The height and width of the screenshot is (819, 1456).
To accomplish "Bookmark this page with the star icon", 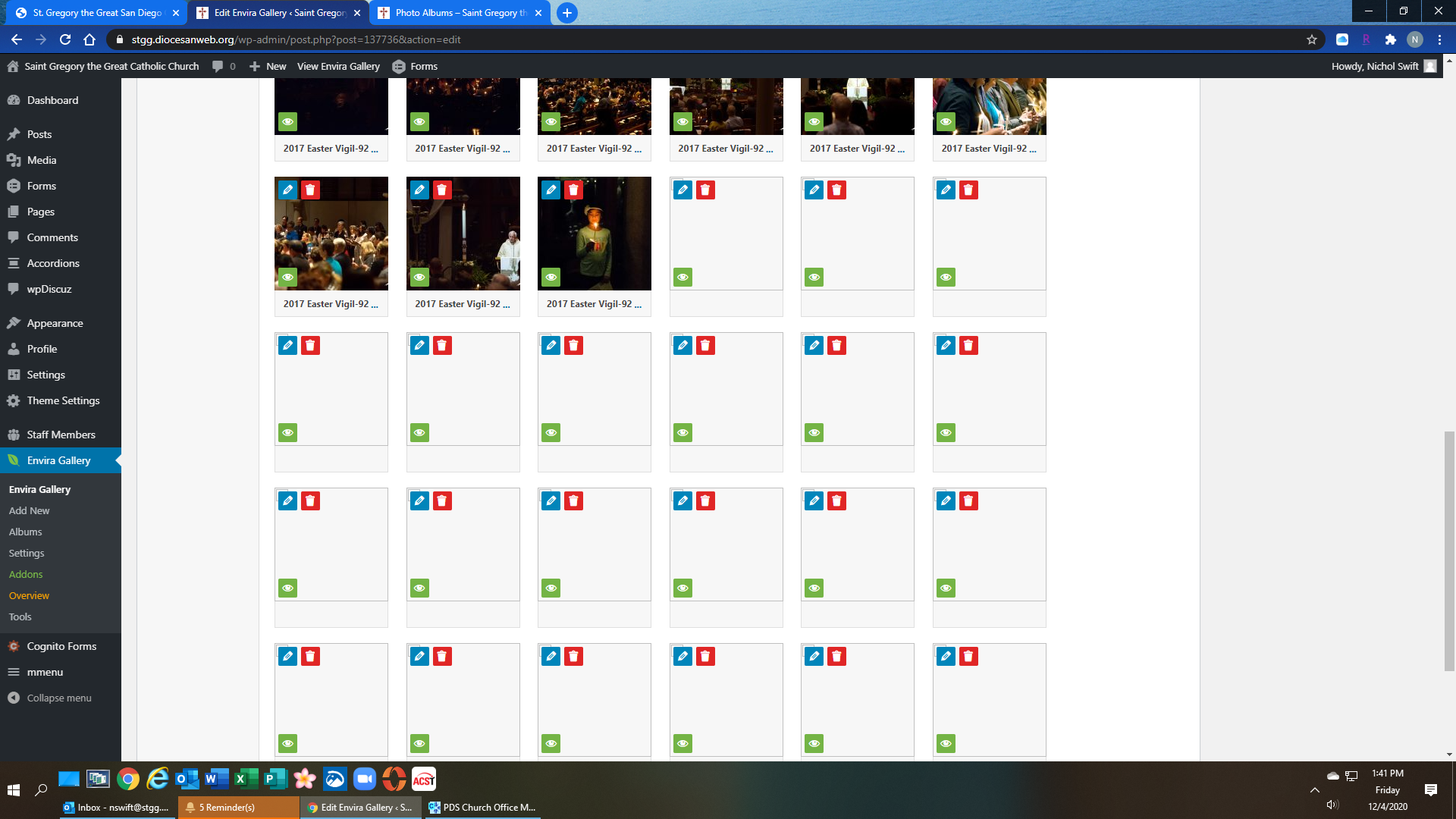I will (1312, 39).
